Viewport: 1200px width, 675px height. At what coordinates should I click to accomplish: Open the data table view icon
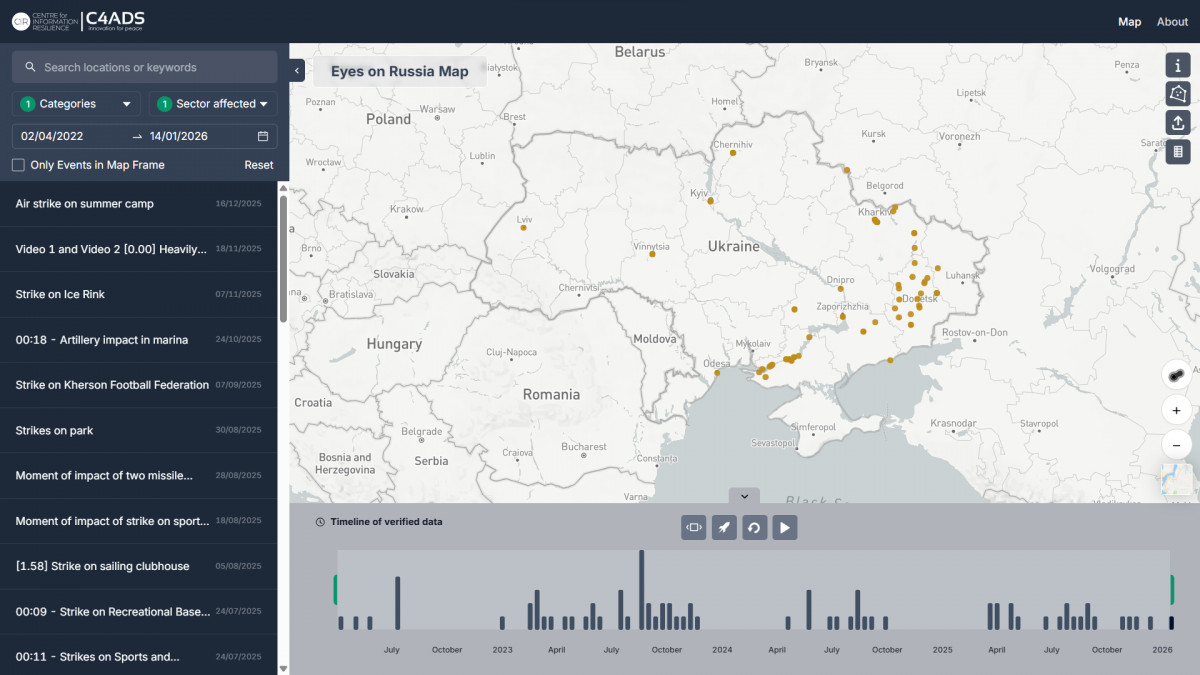pyautogui.click(x=1178, y=152)
